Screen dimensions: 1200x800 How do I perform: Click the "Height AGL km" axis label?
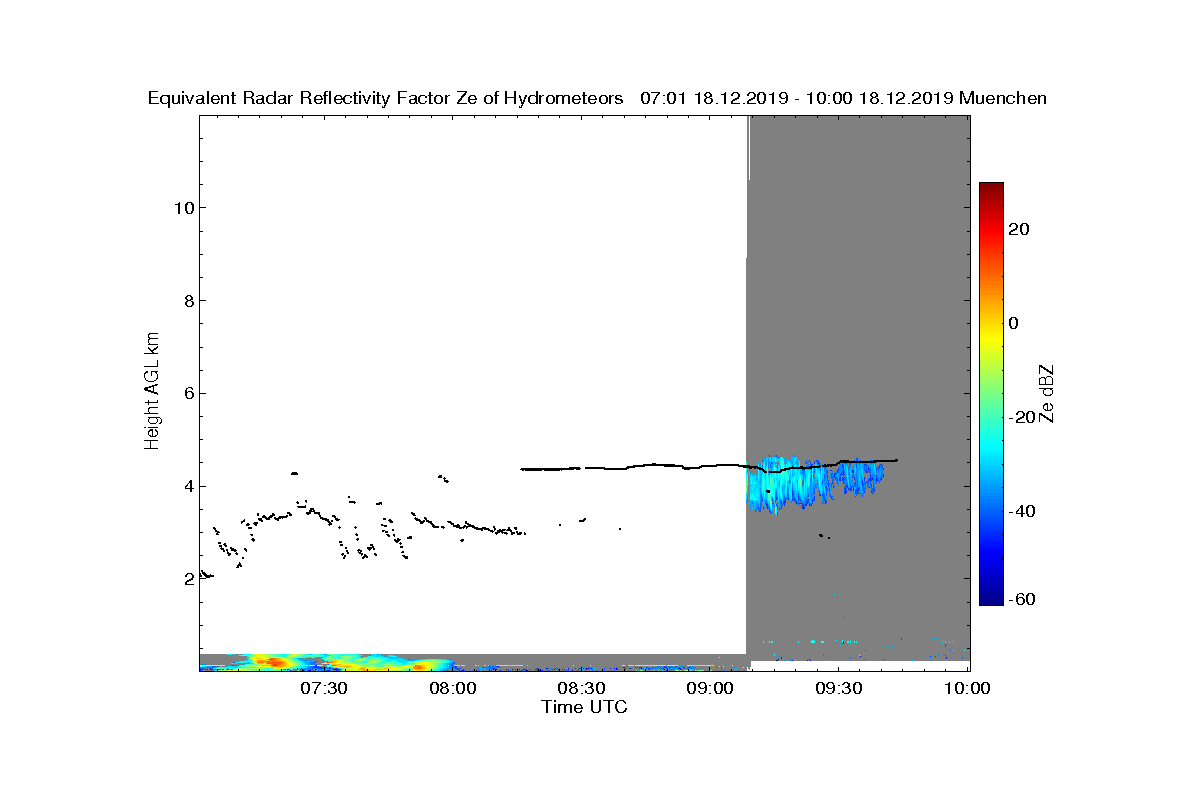(153, 393)
